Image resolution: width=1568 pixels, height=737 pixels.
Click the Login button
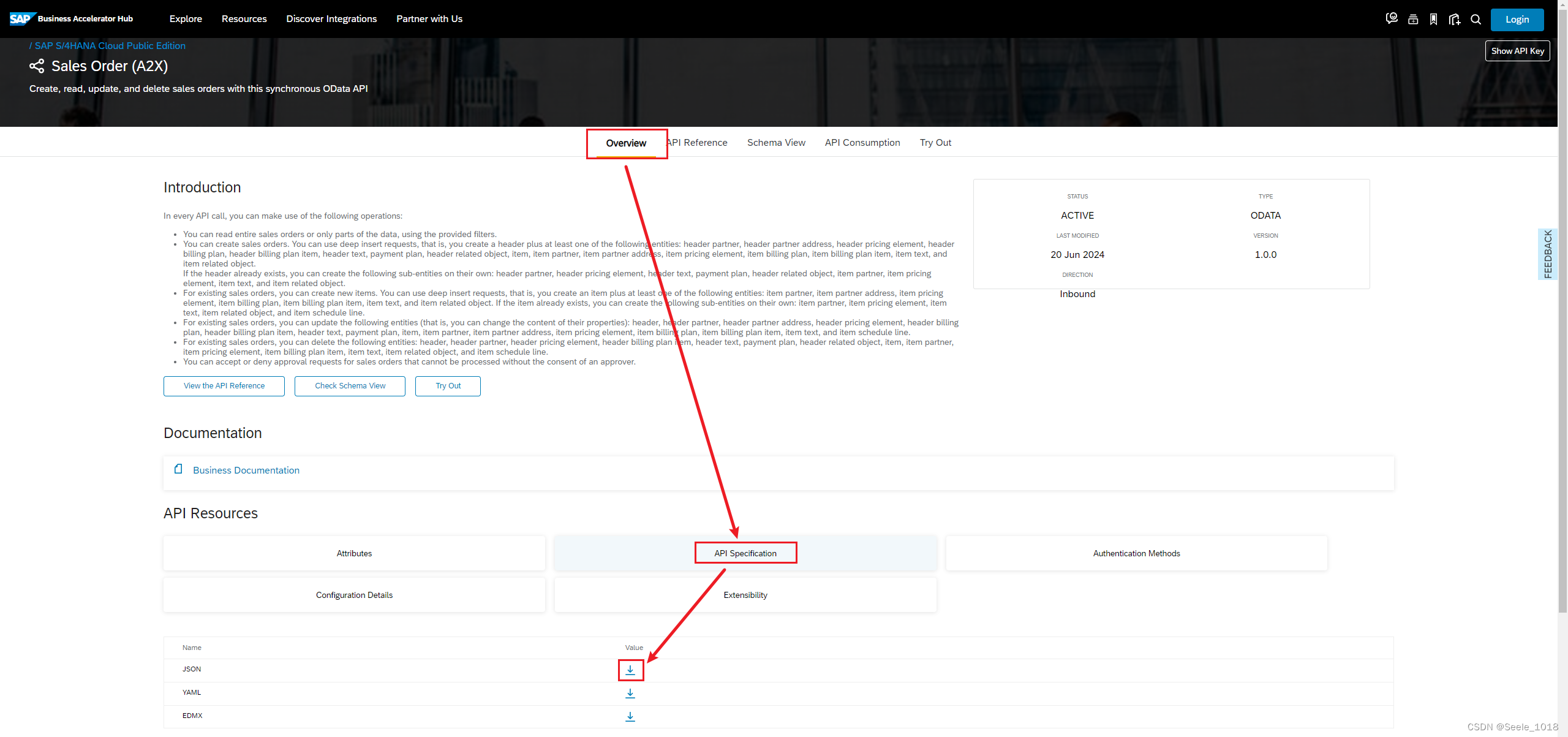pyautogui.click(x=1517, y=20)
